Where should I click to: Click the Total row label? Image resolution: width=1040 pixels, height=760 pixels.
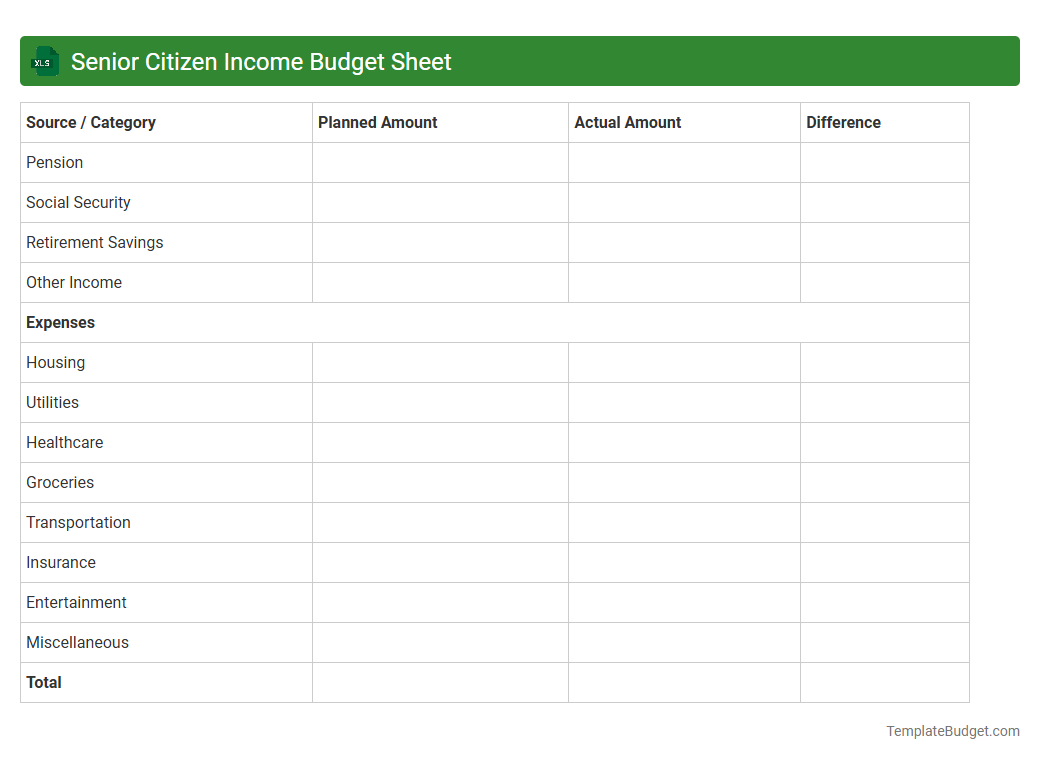click(44, 682)
